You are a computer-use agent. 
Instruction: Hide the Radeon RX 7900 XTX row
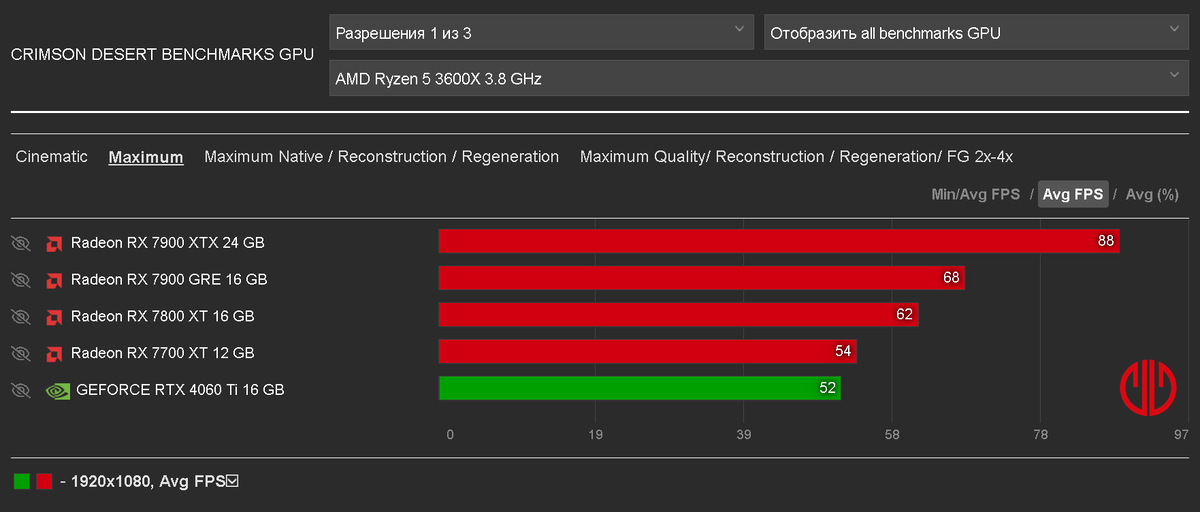pos(21,243)
